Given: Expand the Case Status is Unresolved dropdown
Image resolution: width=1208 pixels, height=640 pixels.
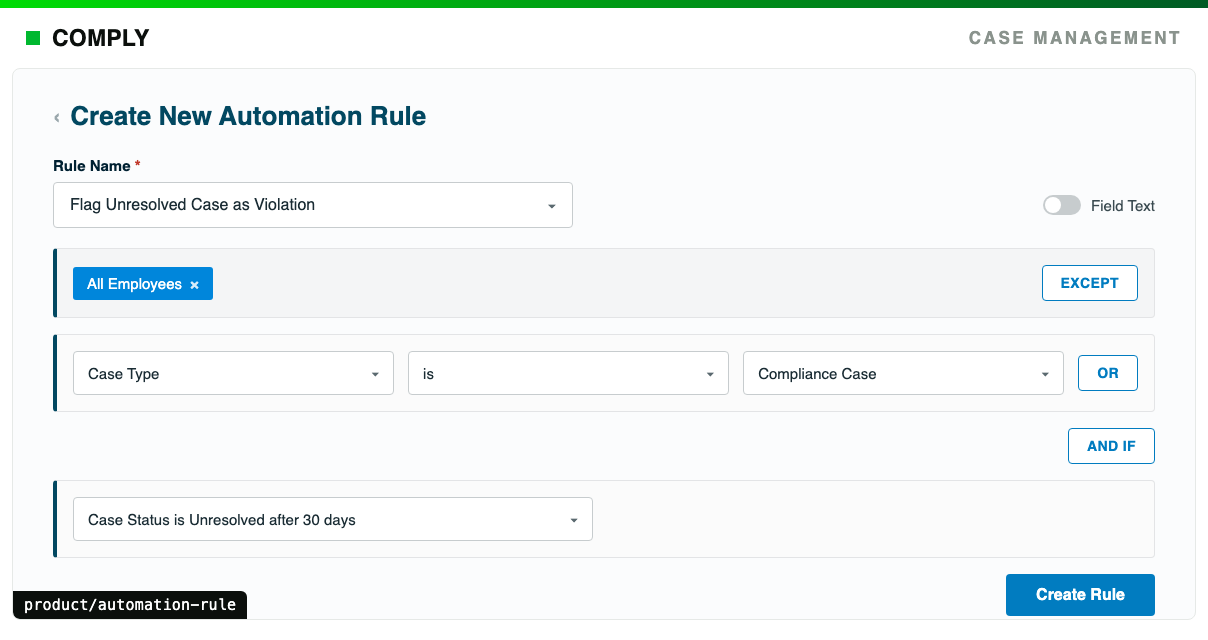Looking at the screenshot, I should click(333, 520).
